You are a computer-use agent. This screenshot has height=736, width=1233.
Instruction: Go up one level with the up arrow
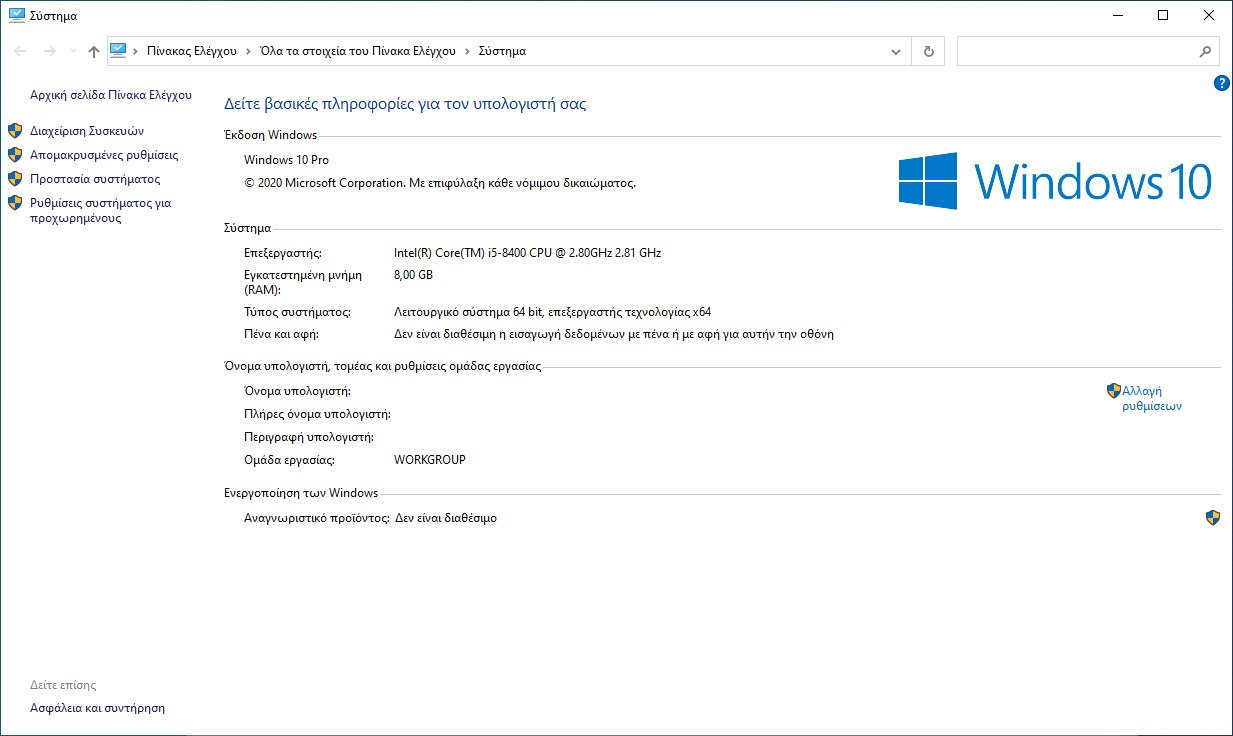coord(94,51)
